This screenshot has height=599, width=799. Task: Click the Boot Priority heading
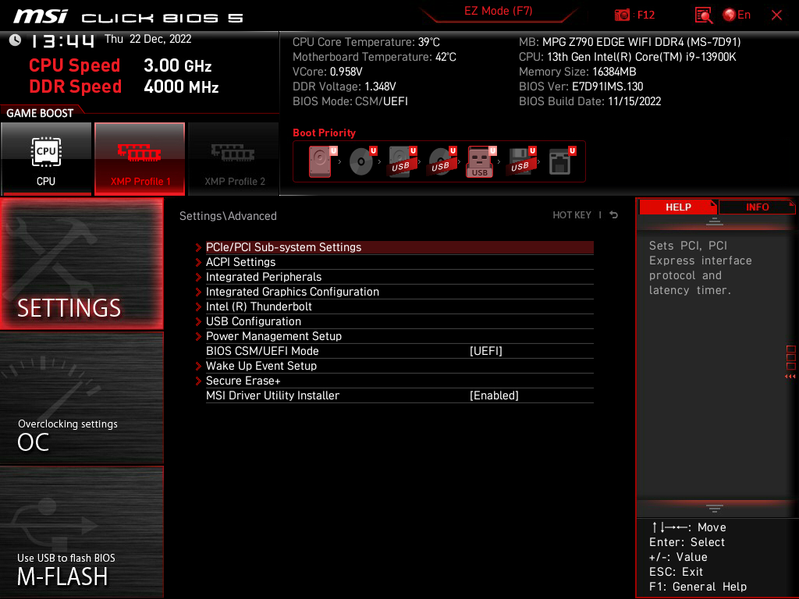click(x=324, y=132)
